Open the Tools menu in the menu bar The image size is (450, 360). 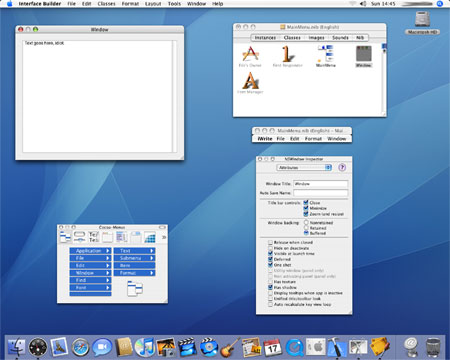pos(174,4)
